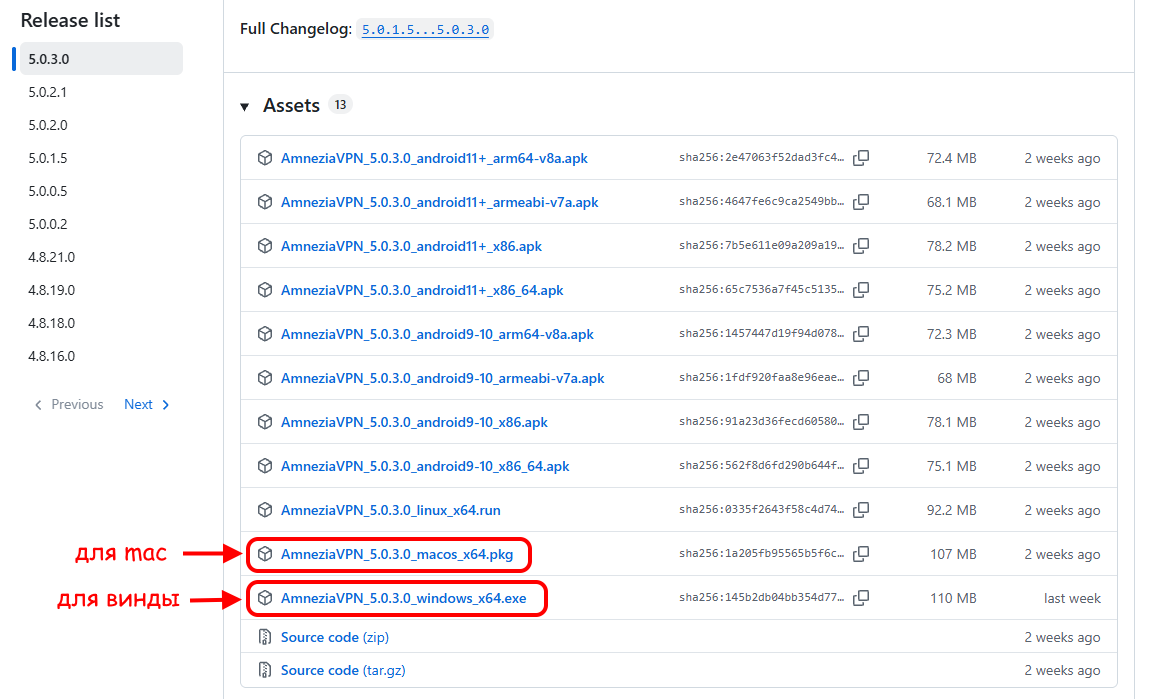Click the Previous pagination button
Viewport: 1169px width, 699px height.
point(69,405)
